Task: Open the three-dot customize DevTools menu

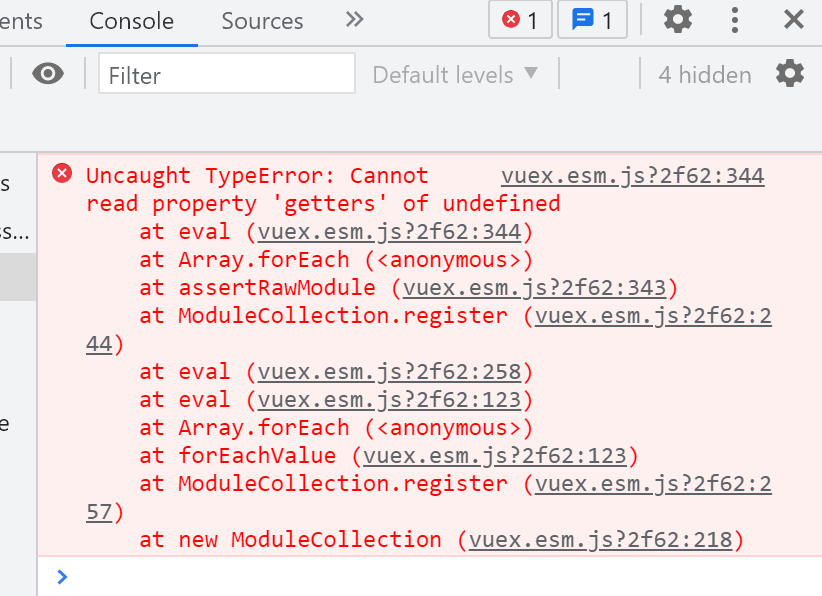Action: (734, 20)
